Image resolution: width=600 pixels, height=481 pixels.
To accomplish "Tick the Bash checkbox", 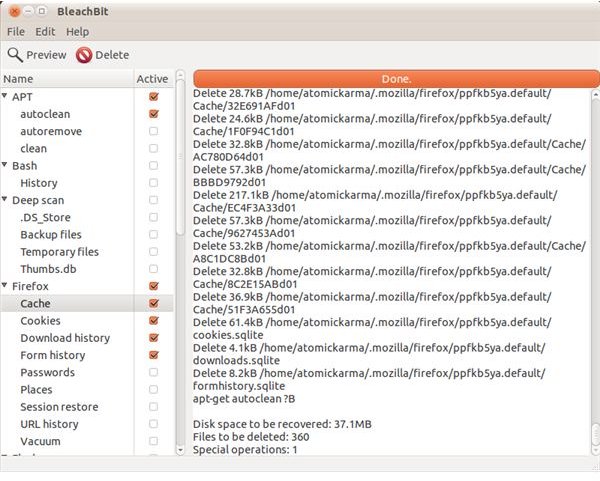I will click(x=153, y=166).
